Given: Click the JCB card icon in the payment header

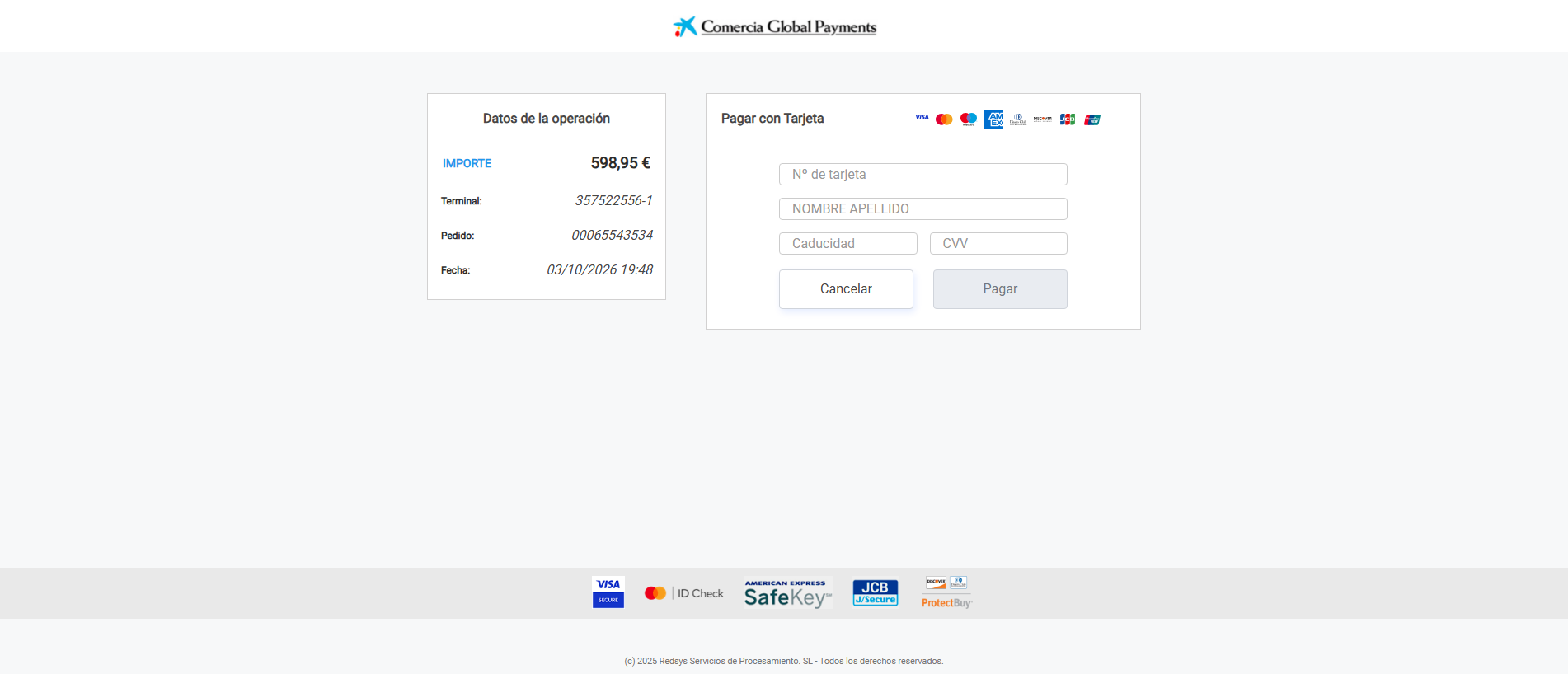Looking at the screenshot, I should (1068, 119).
